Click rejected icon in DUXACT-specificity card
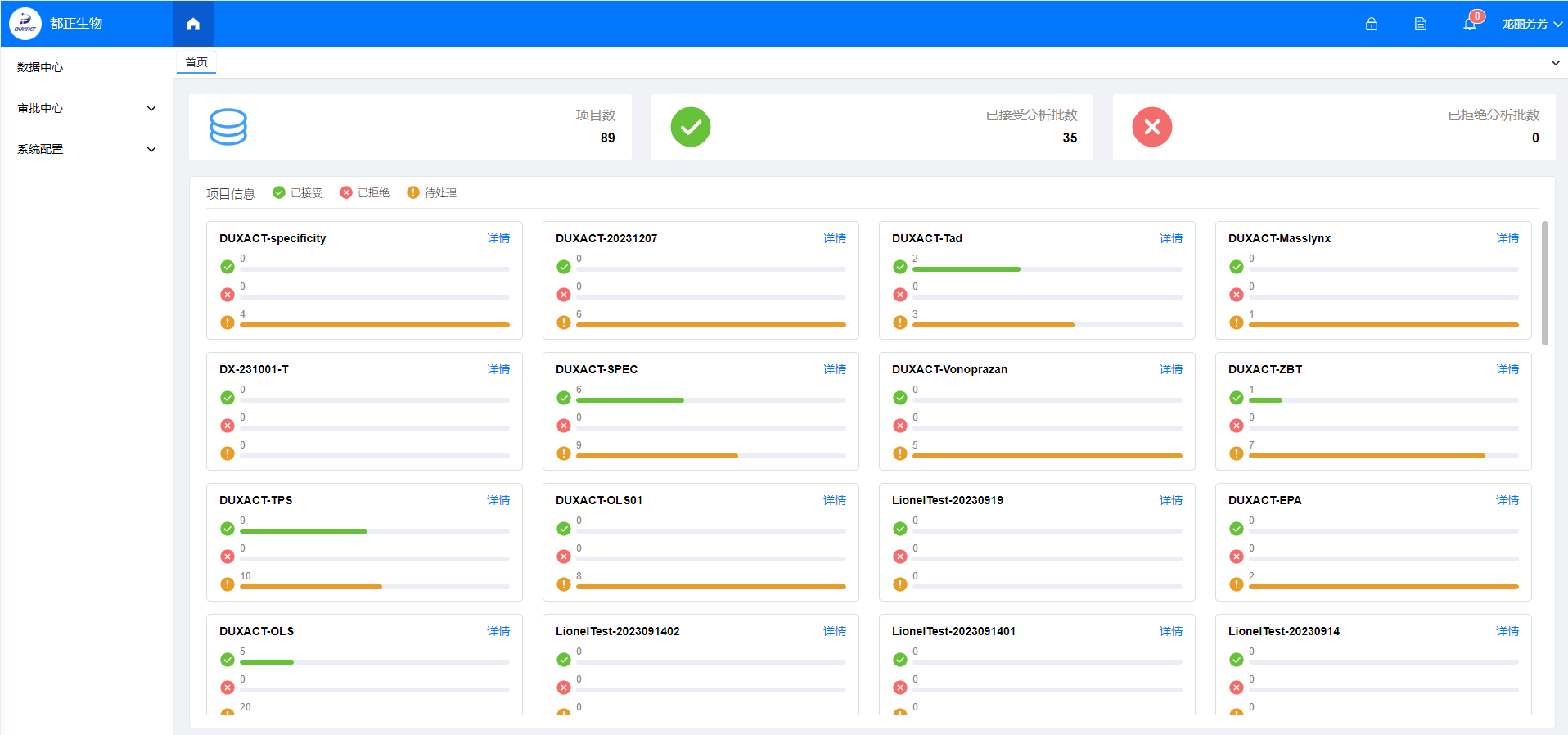 tap(228, 295)
